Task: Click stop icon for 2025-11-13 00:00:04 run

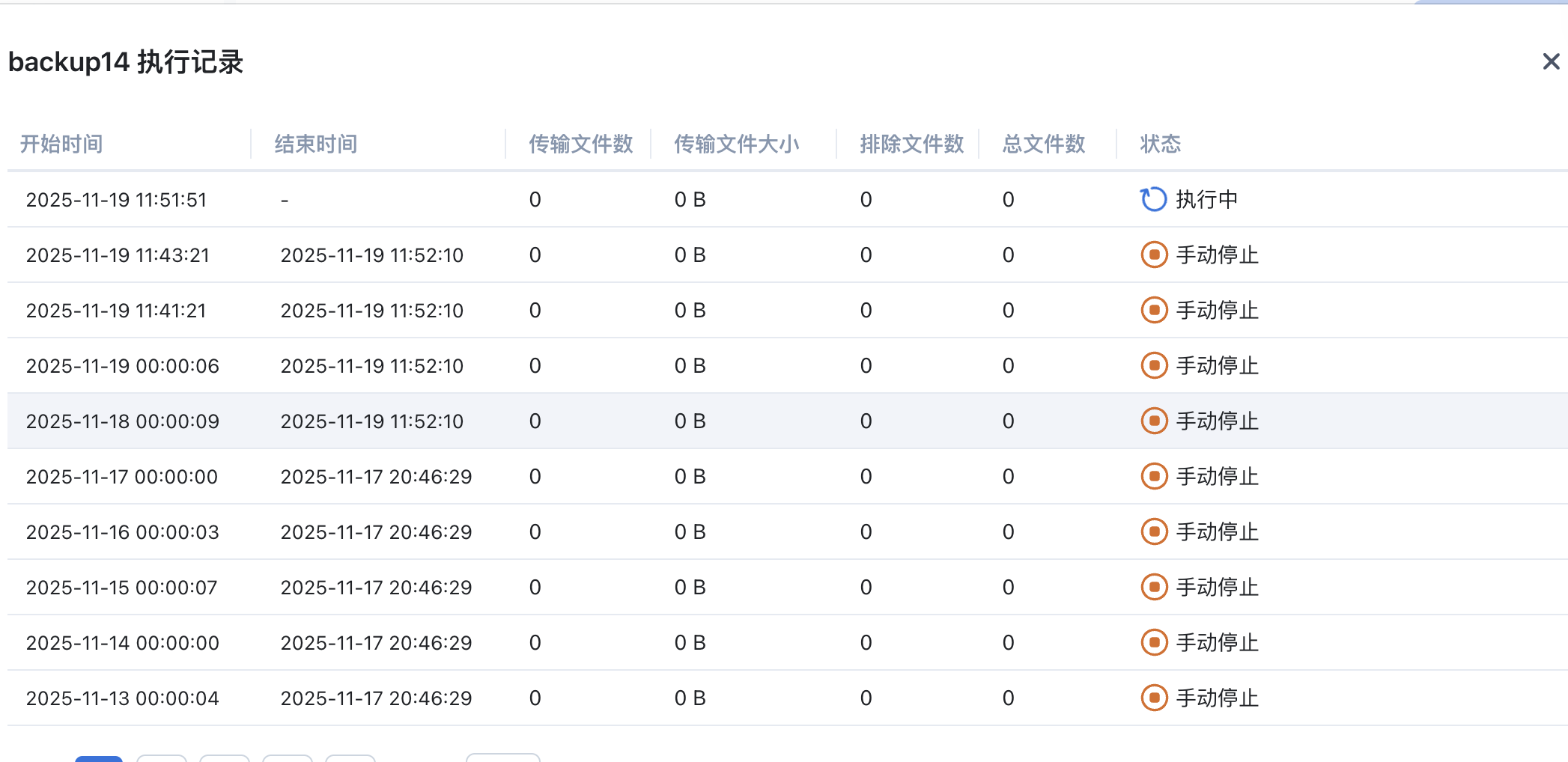Action: pyautogui.click(x=1154, y=698)
